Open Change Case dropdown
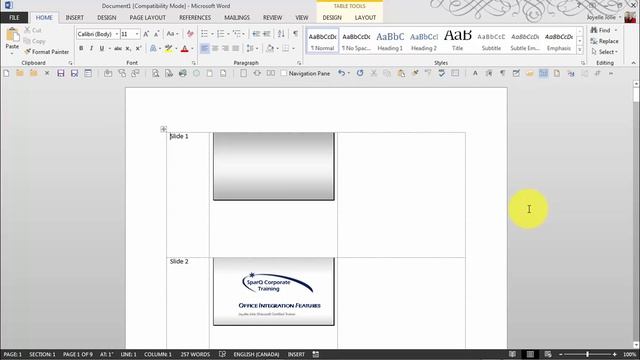Image resolution: width=640 pixels, height=360 pixels. (x=172, y=34)
